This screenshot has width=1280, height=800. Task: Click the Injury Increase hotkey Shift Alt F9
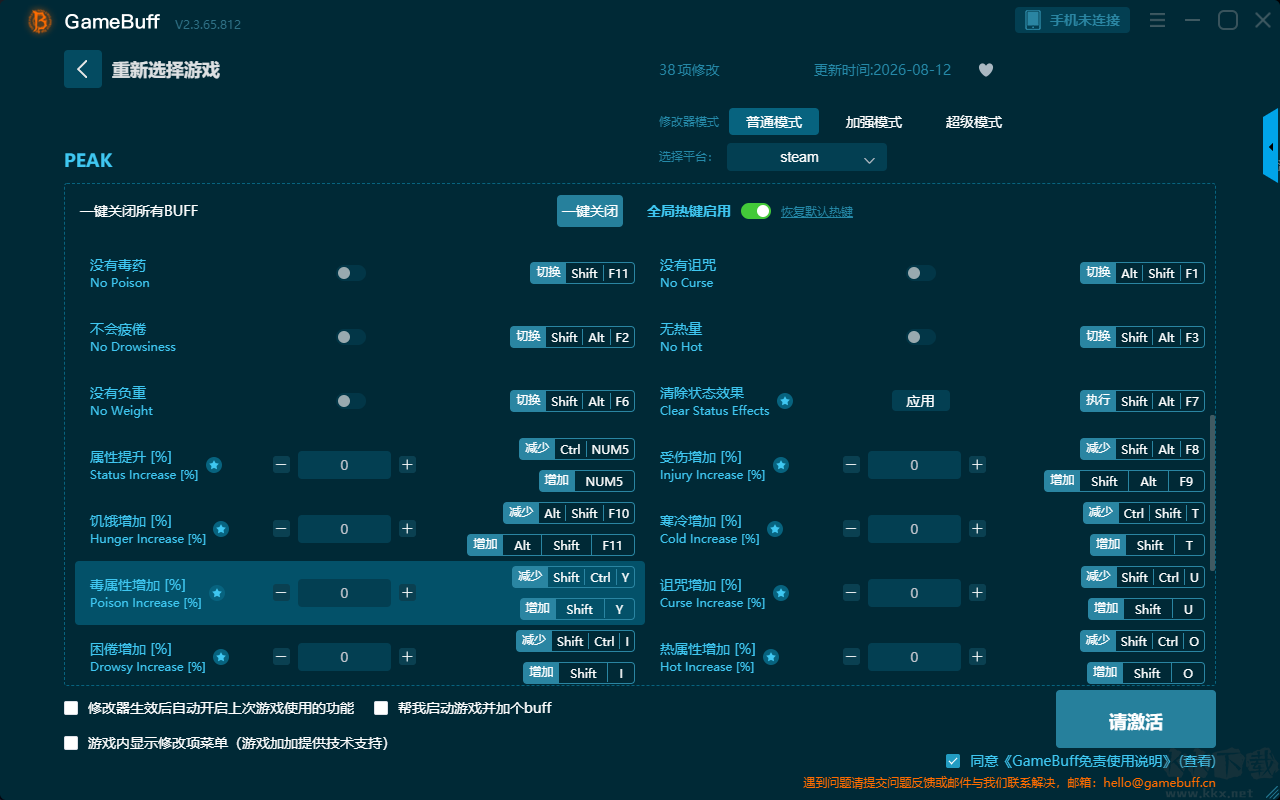(1124, 481)
